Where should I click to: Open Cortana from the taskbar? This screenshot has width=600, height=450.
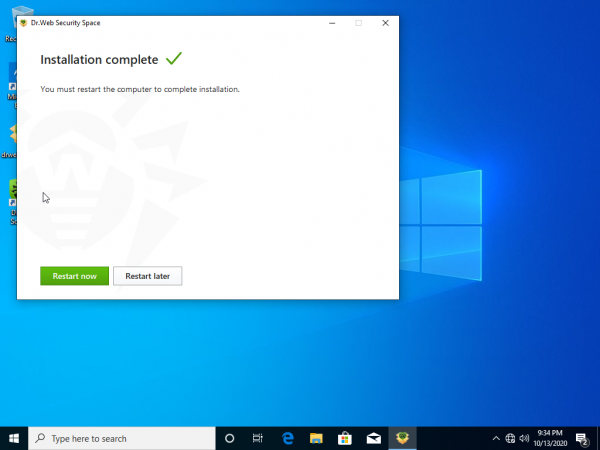(x=229, y=438)
